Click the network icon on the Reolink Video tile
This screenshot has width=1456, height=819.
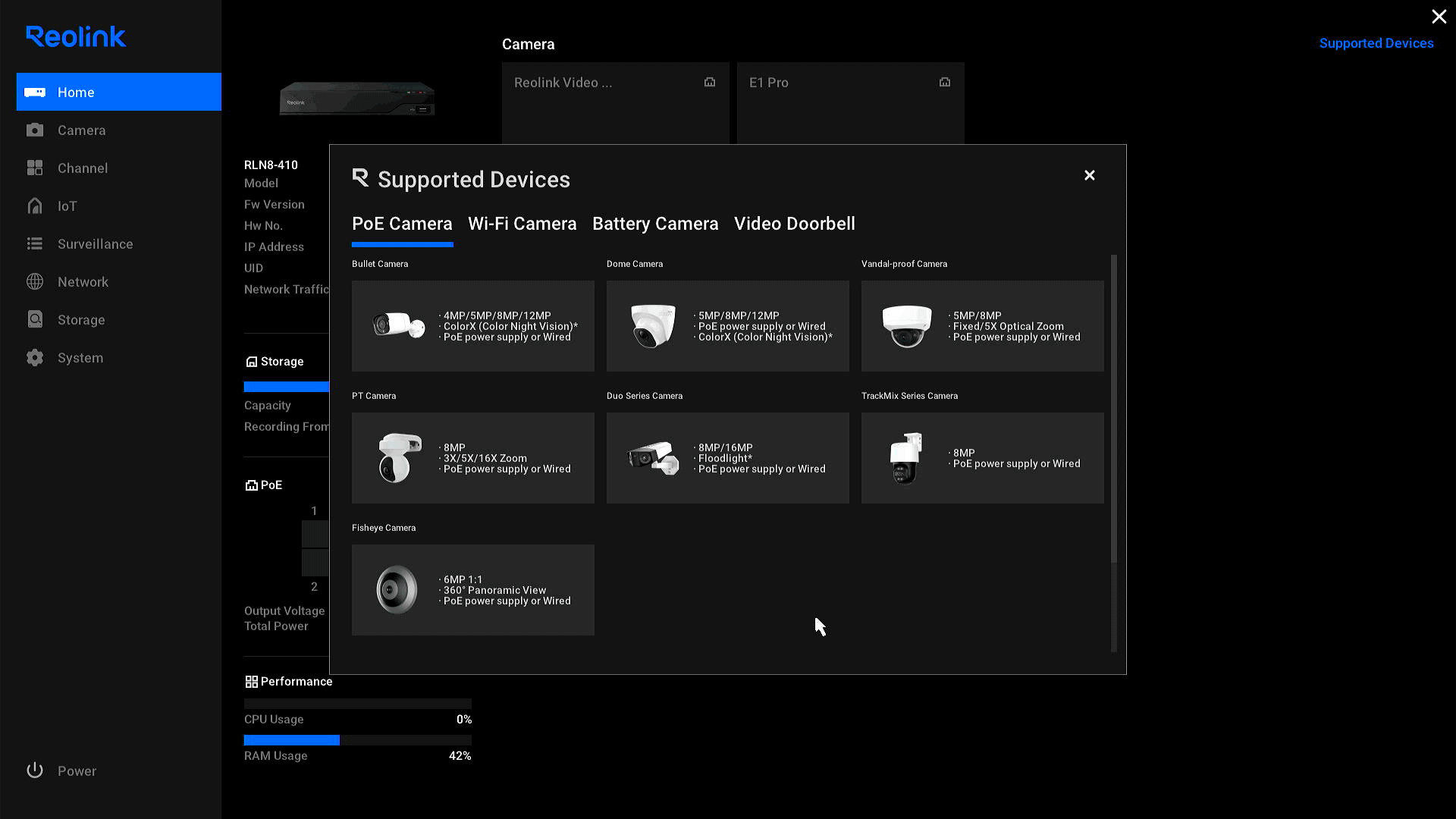[x=710, y=82]
